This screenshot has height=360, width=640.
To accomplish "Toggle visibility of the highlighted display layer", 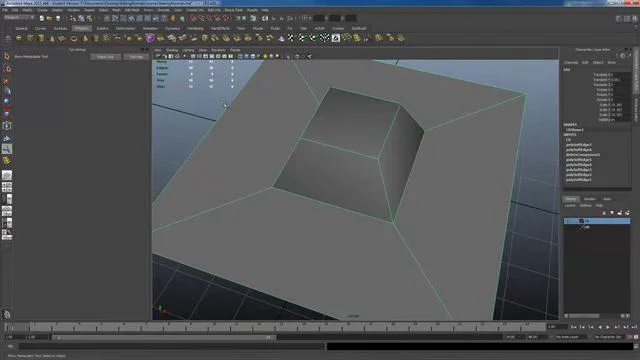I will point(568,221).
